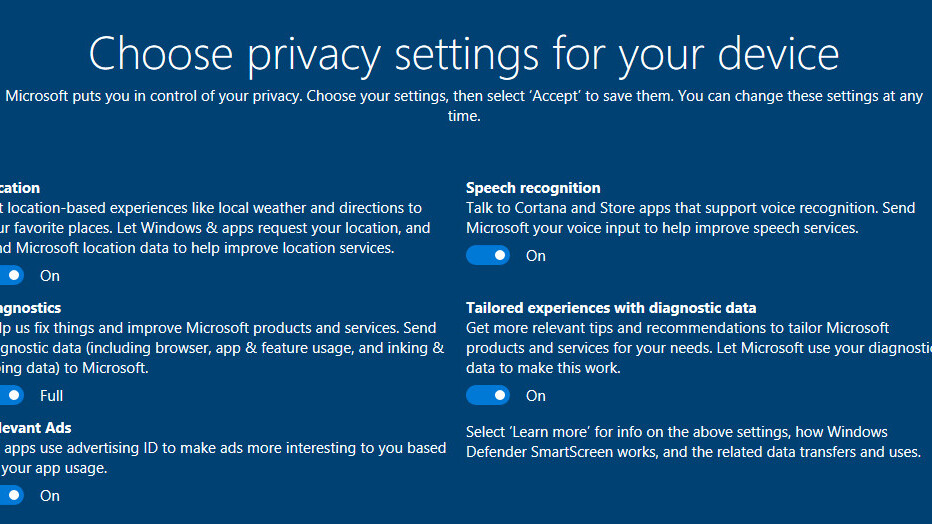Disable Tailored experiences with diagnostic data toggle
The width and height of the screenshot is (932, 524).
coord(488,396)
